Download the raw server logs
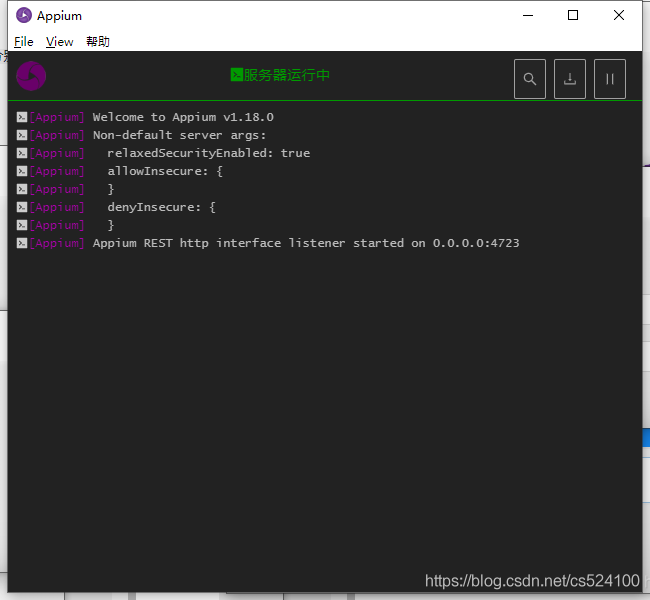This screenshot has width=650, height=600. tap(570, 79)
